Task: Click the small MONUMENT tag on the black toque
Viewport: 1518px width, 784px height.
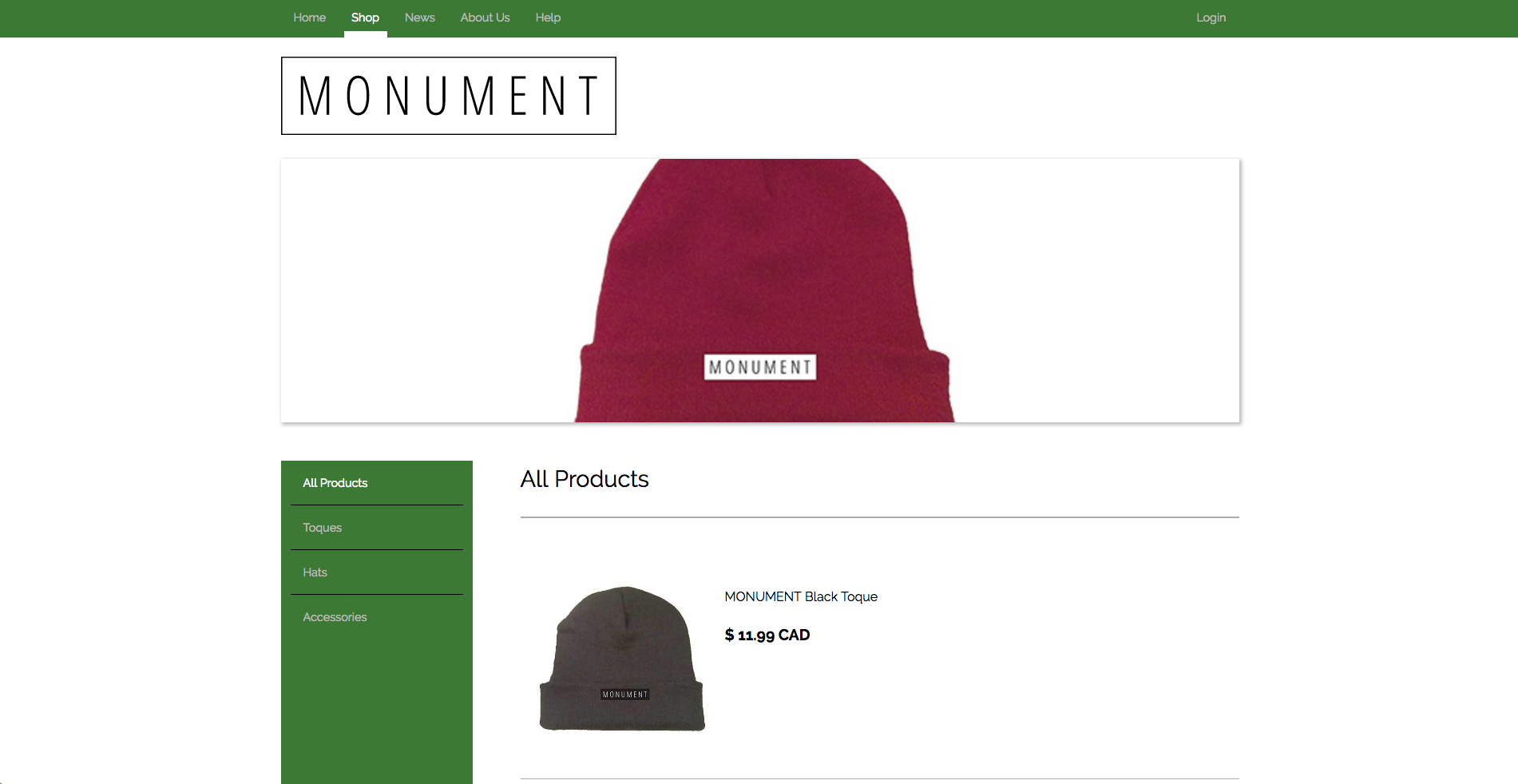Action: pos(625,695)
